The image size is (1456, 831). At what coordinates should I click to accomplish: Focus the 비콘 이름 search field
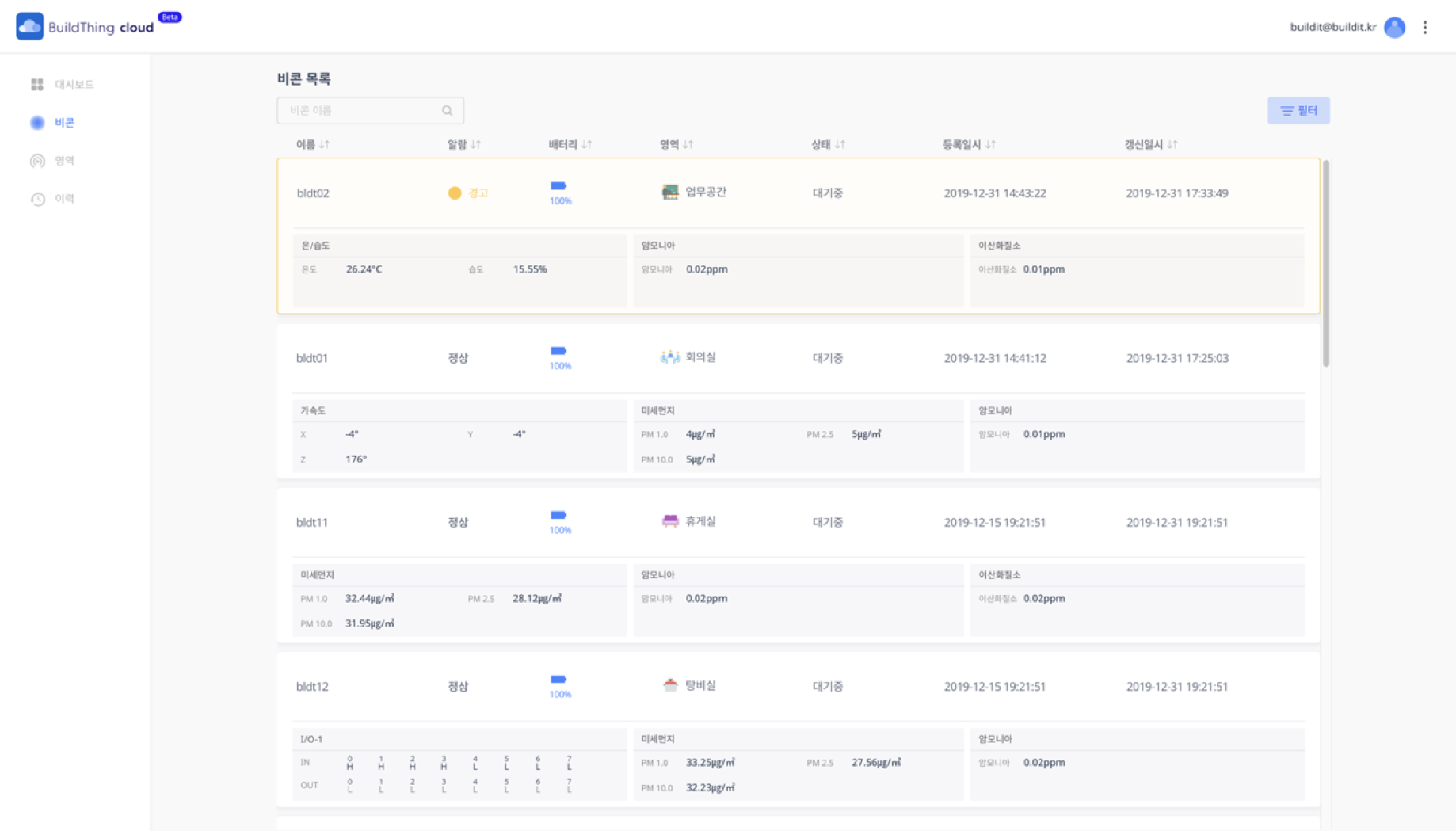[370, 111]
